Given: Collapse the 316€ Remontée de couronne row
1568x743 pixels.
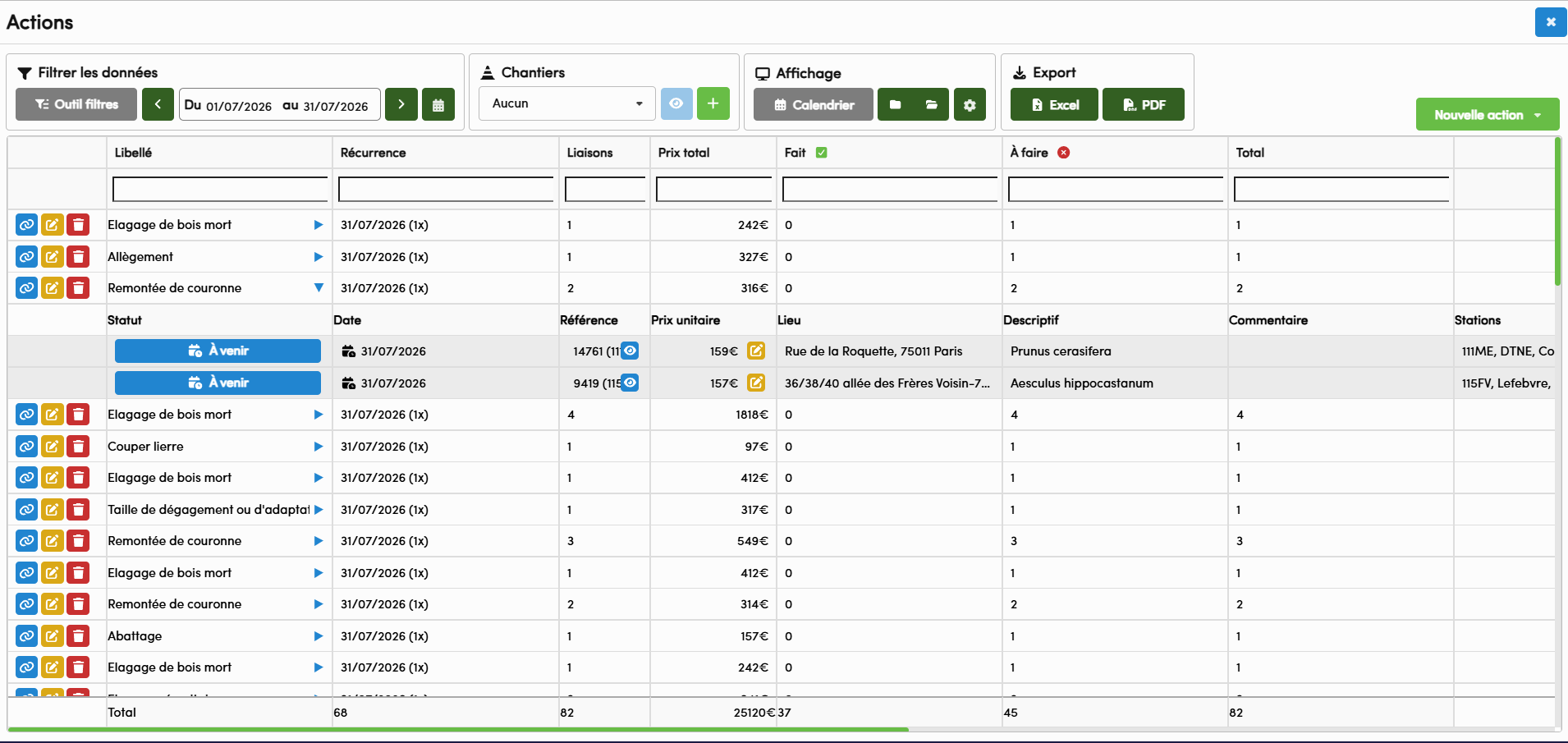Looking at the screenshot, I should (x=319, y=288).
